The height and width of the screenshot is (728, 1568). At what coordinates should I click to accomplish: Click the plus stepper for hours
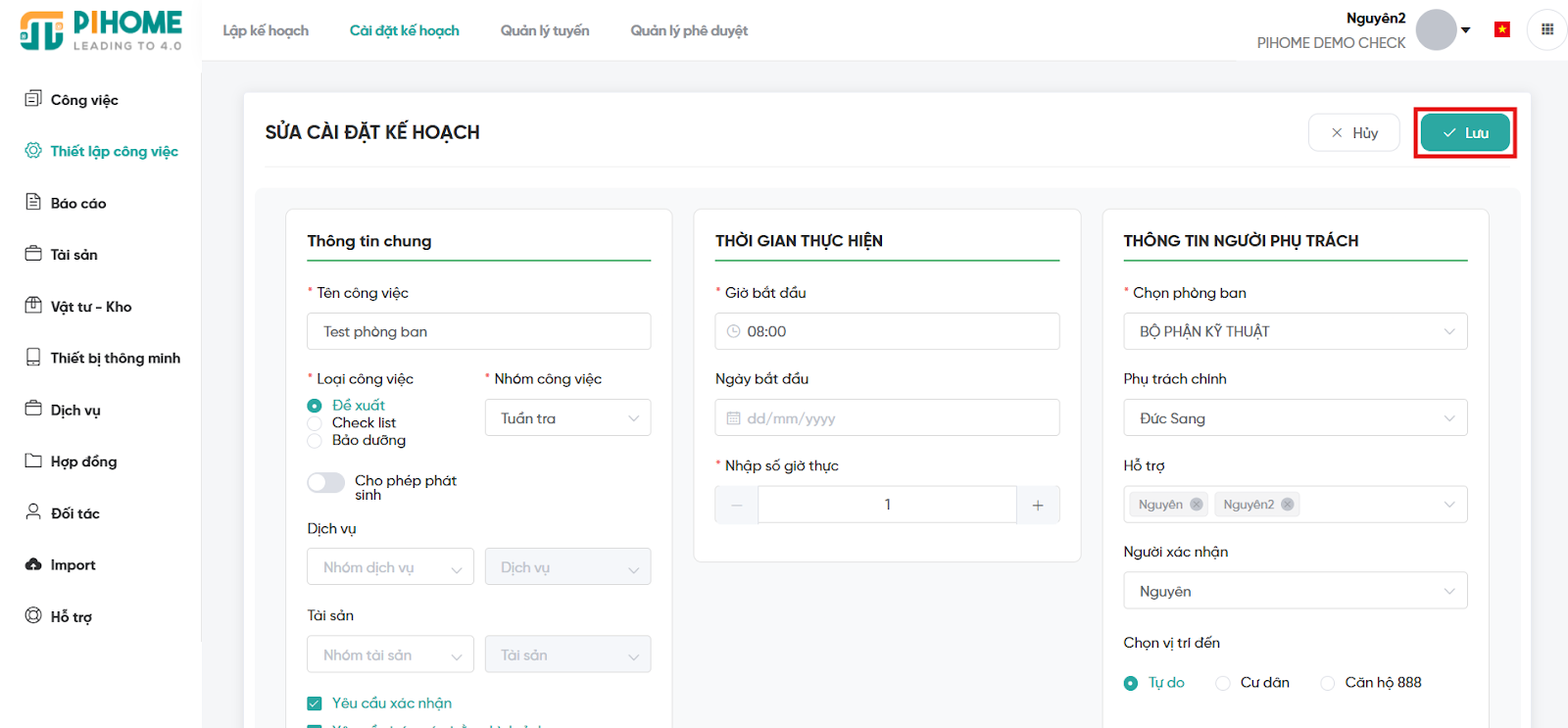coord(1038,506)
